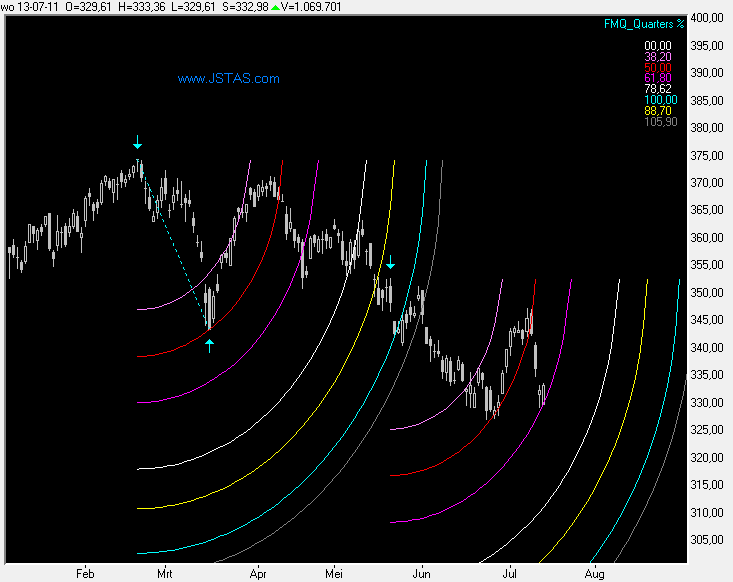Click the Feb label on the time axis
Viewport: 733px width, 582px height.
point(85,574)
